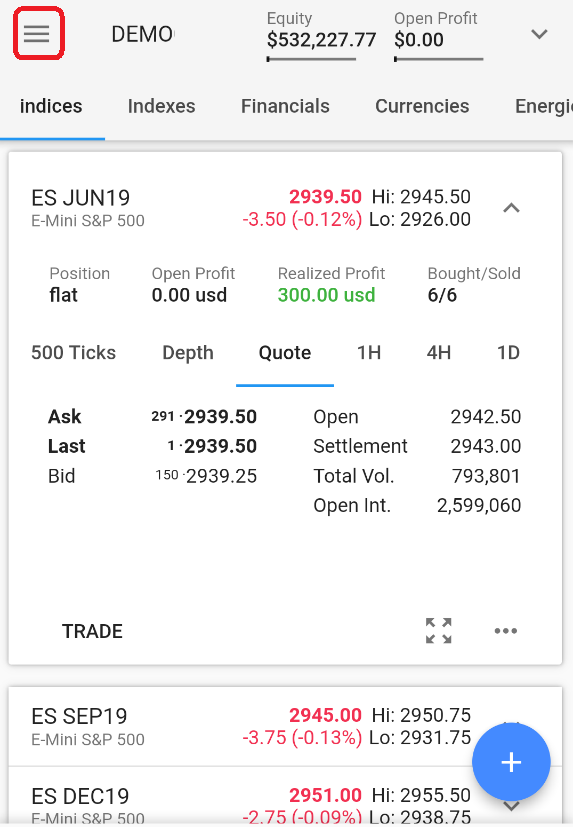Expand the account summary dropdown arrow
This screenshot has width=573, height=827.
(x=539, y=34)
